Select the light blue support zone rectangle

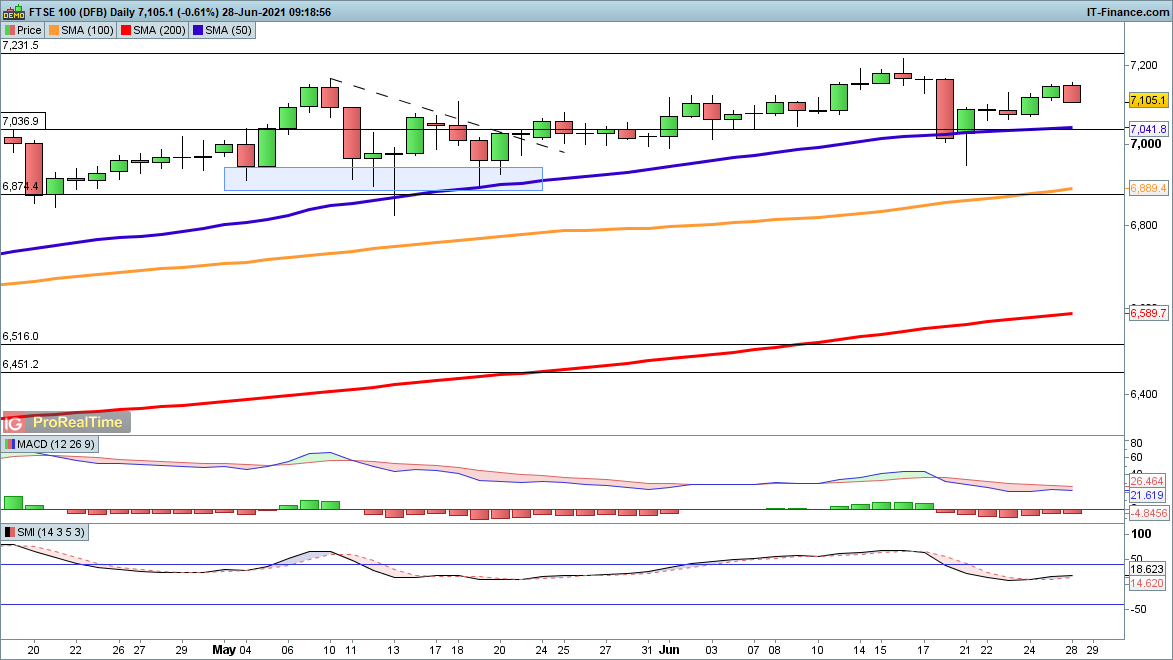(x=383, y=178)
